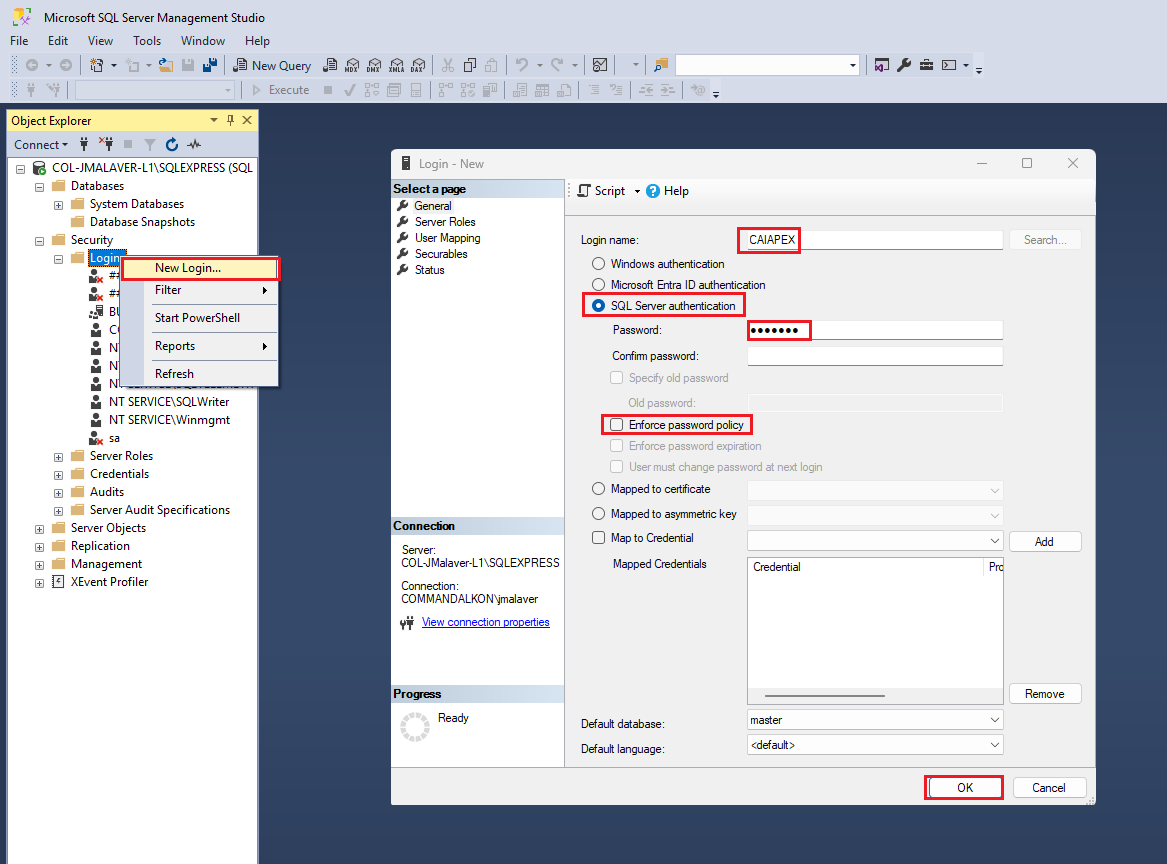Select Mapped to certificate radio button
The image size is (1167, 864).
pos(598,489)
